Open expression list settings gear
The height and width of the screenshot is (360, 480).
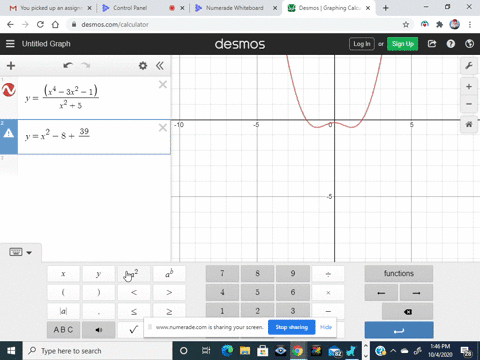(x=143, y=66)
